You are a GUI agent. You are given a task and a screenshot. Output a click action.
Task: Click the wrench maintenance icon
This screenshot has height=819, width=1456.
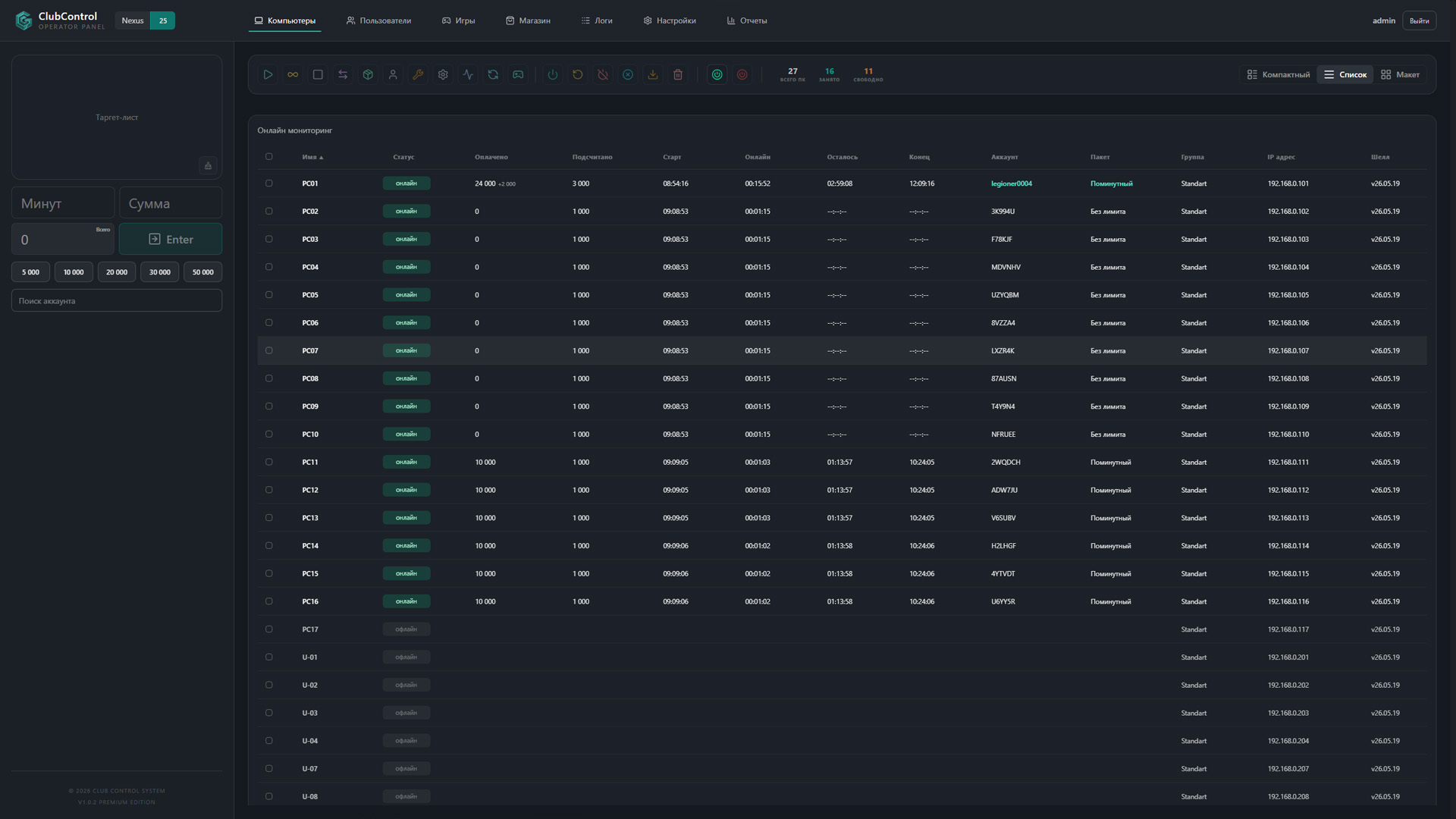click(x=418, y=74)
